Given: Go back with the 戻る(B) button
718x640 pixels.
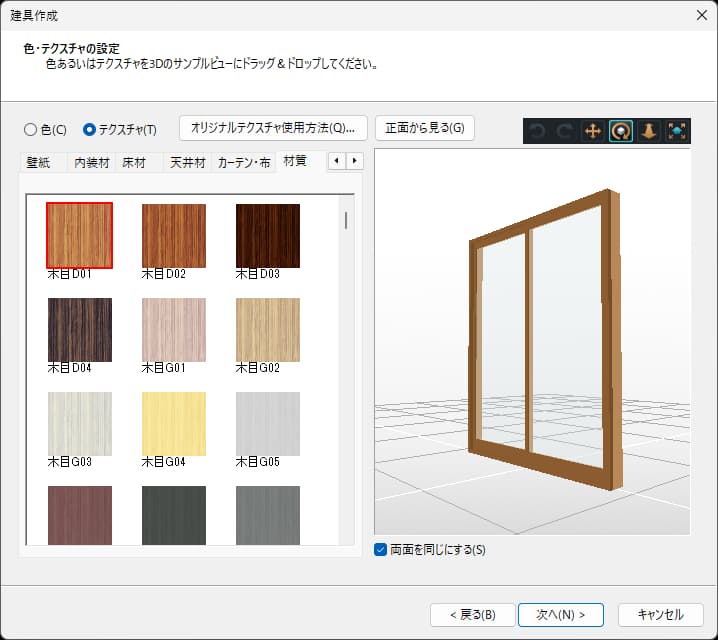Looking at the screenshot, I should pyautogui.click(x=473, y=614).
